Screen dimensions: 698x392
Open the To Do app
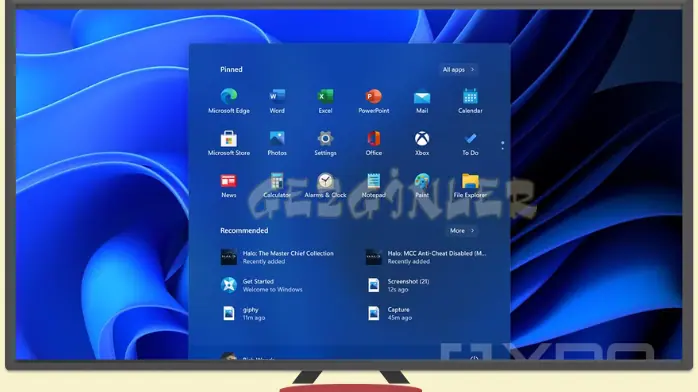pyautogui.click(x=470, y=143)
